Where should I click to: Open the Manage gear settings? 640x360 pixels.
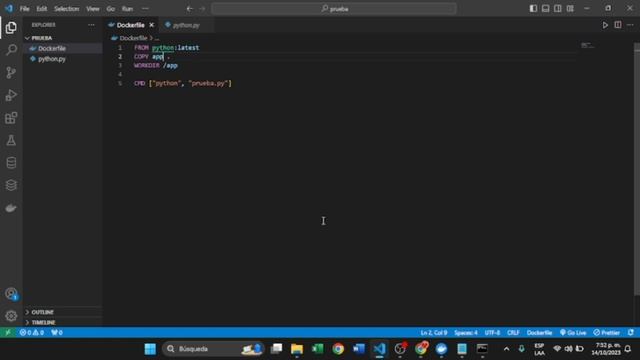[11, 316]
